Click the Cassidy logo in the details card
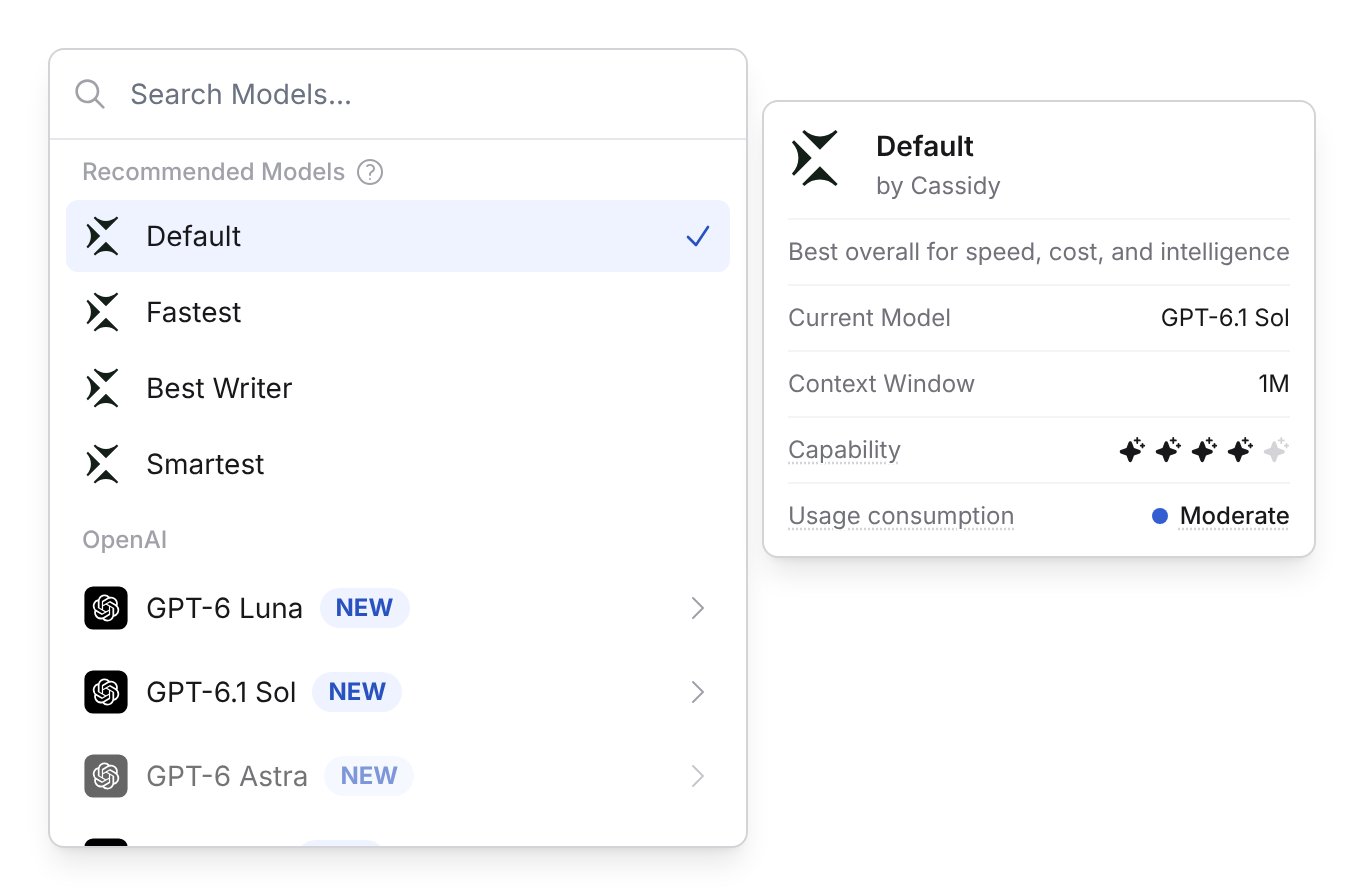 click(x=815, y=158)
